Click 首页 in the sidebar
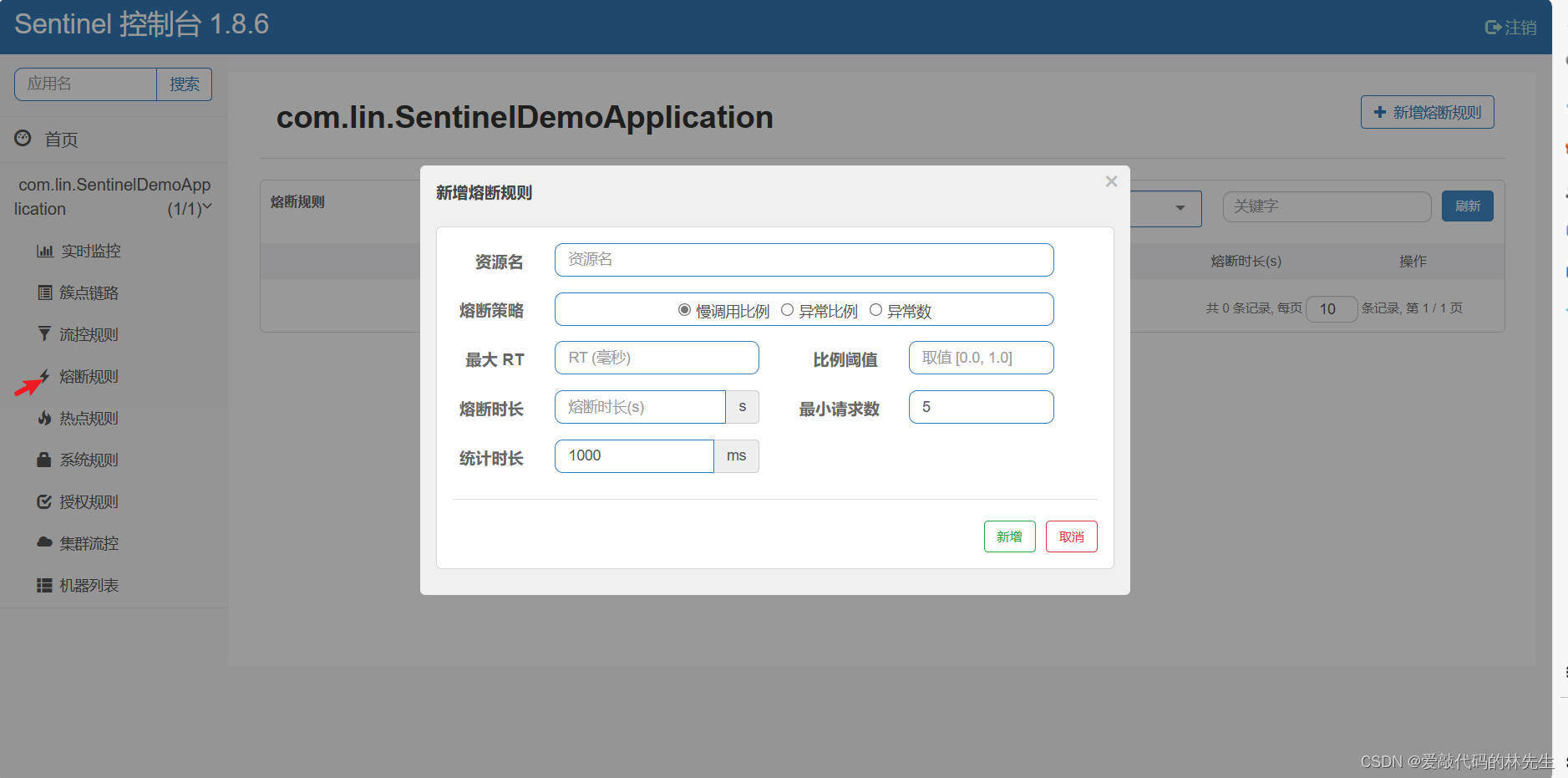Image resolution: width=1568 pixels, height=778 pixels. tap(61, 140)
